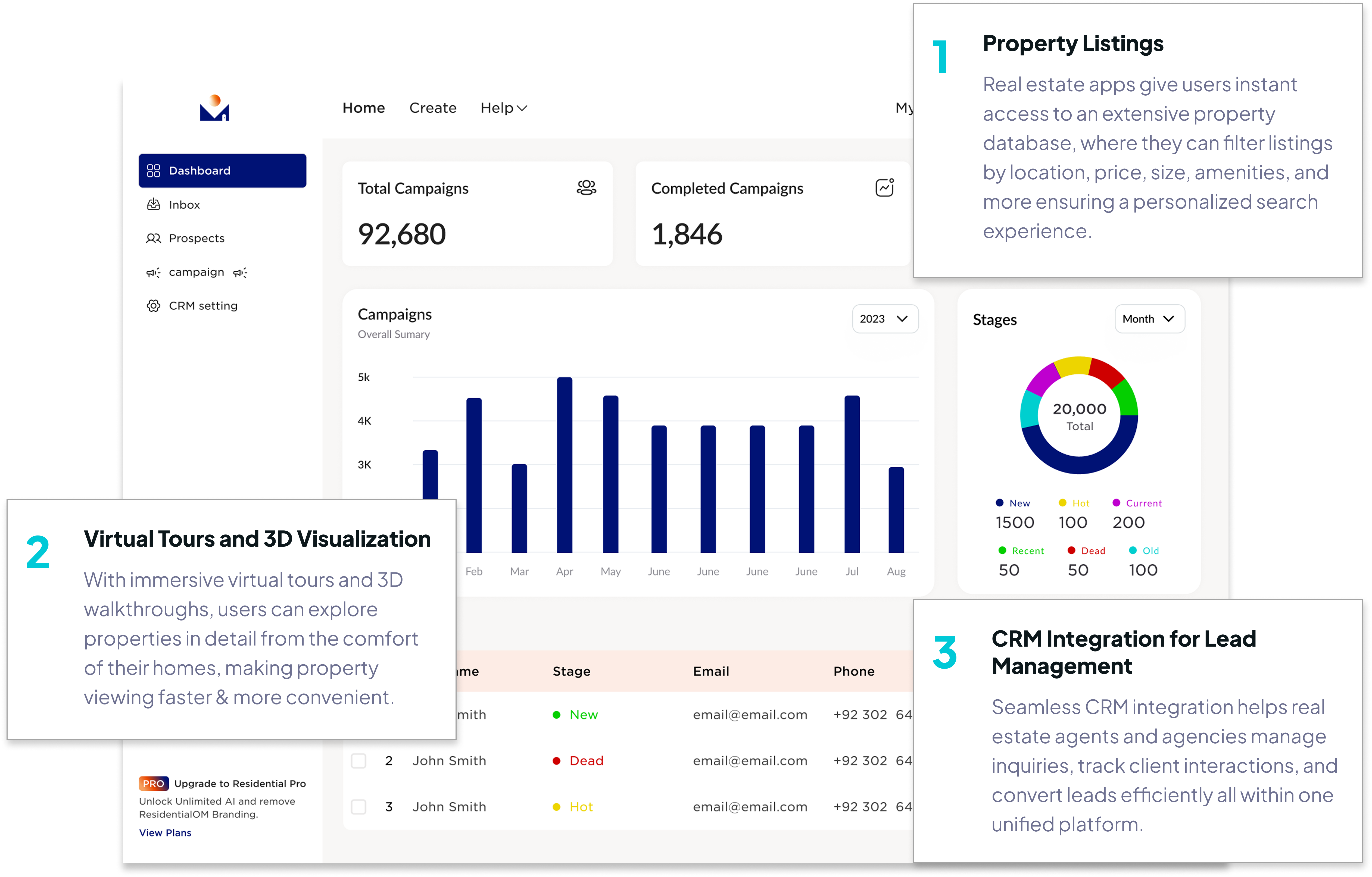Click chart icon in Completed Campaigns card

(x=884, y=187)
